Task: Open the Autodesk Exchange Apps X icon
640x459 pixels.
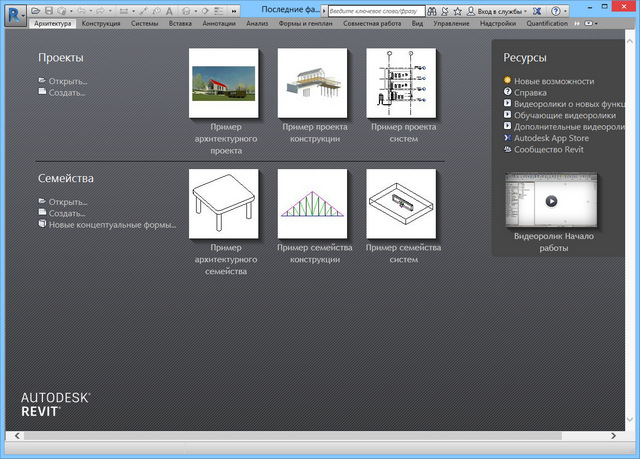Action: coord(537,9)
